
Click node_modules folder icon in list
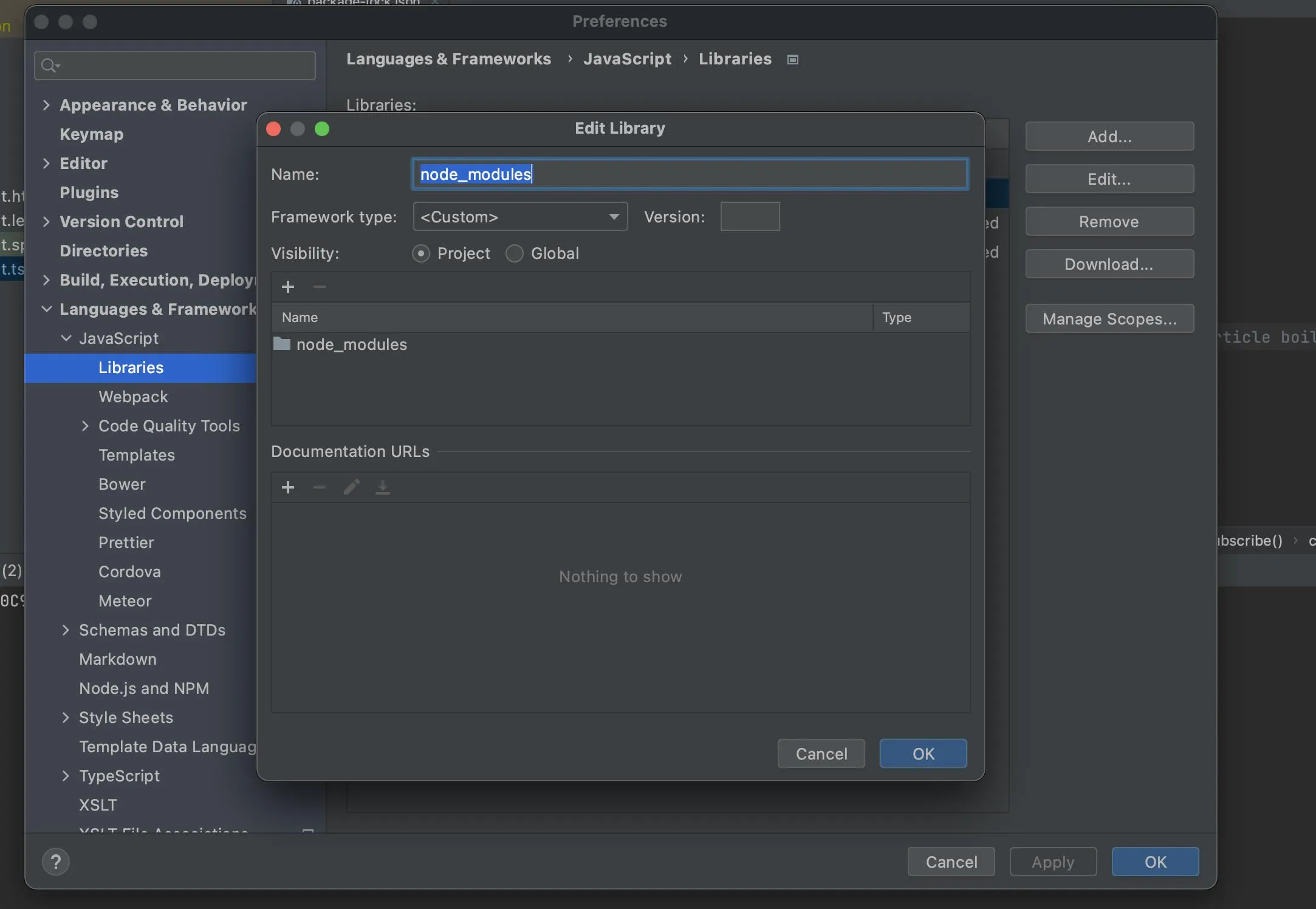click(282, 344)
